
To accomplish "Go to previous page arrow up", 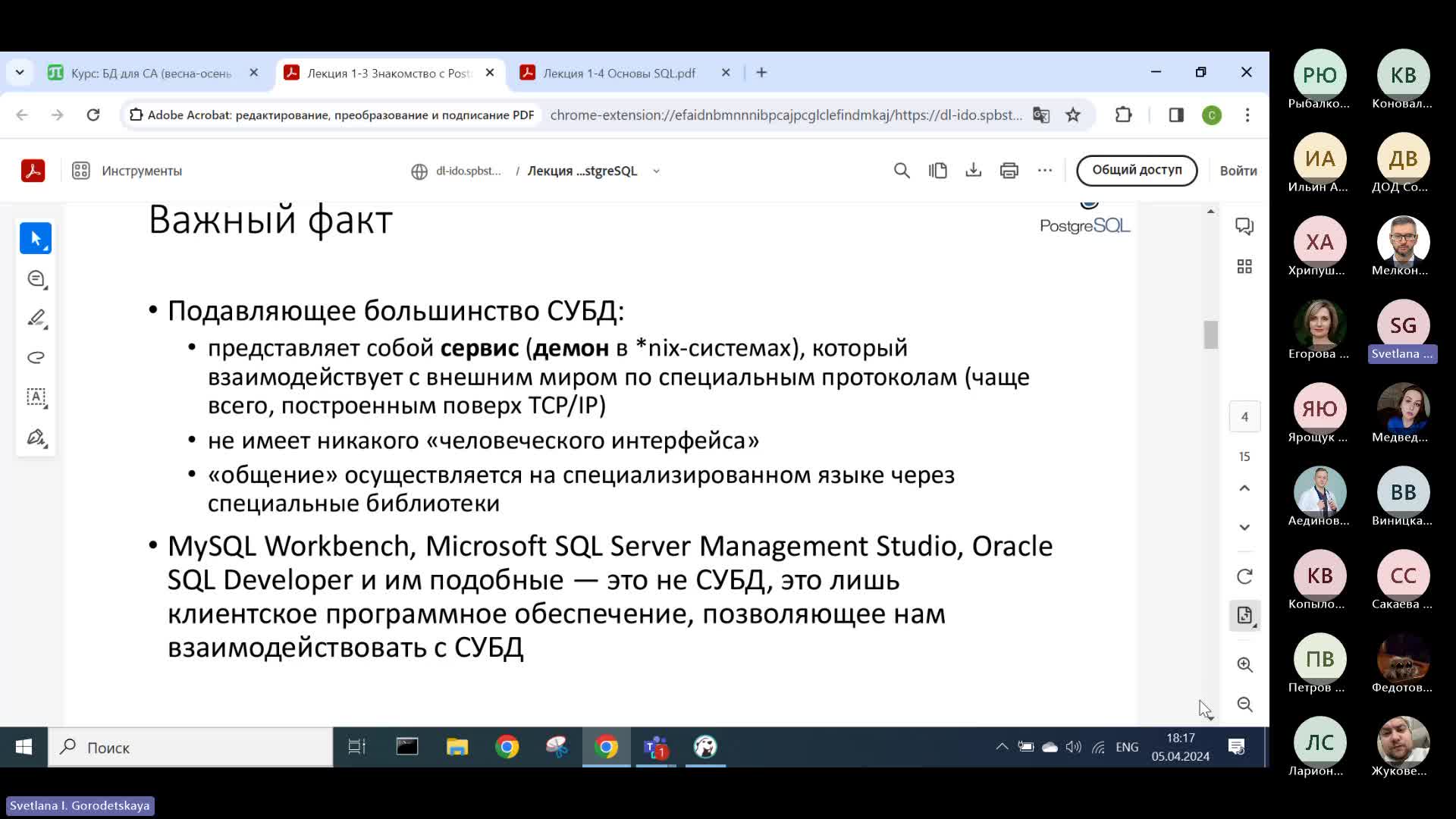I will (1244, 488).
